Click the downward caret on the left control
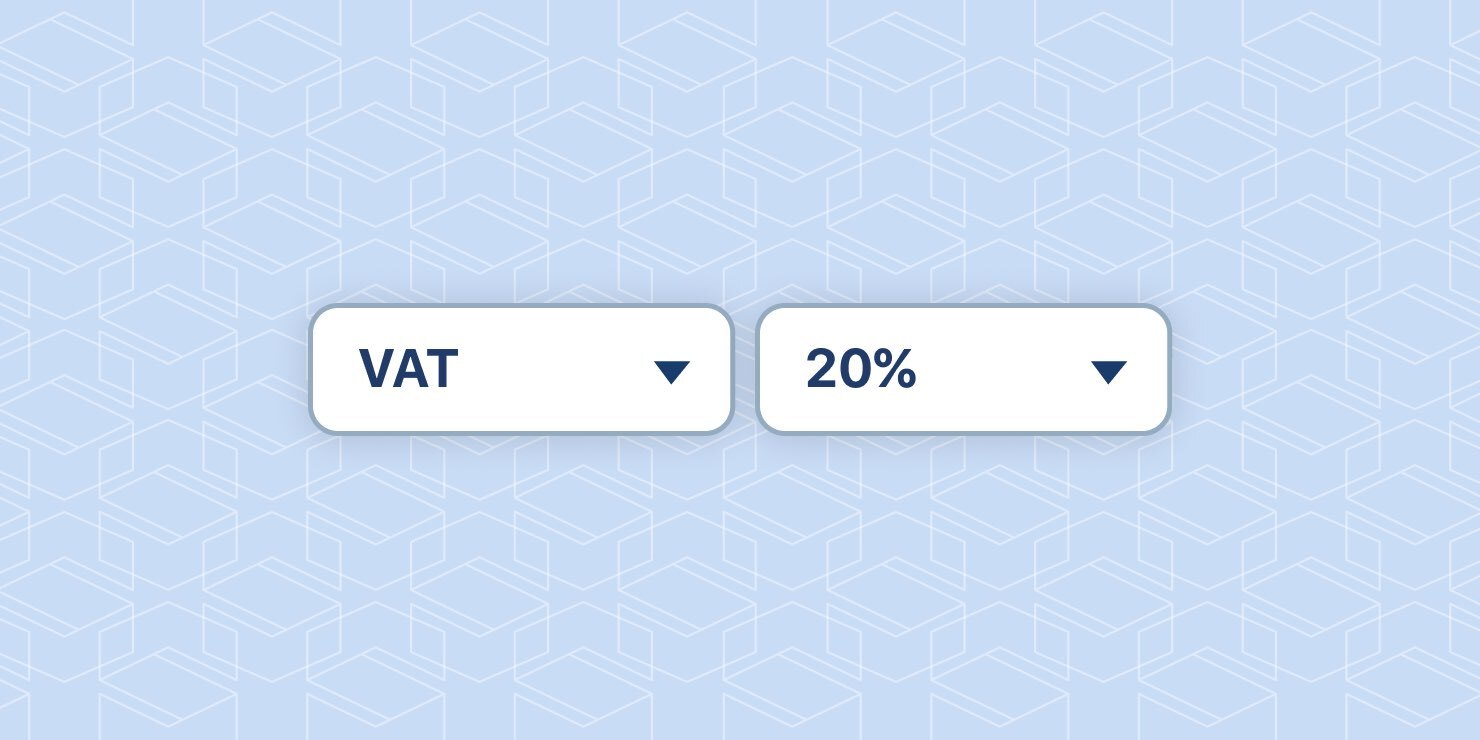 click(672, 369)
